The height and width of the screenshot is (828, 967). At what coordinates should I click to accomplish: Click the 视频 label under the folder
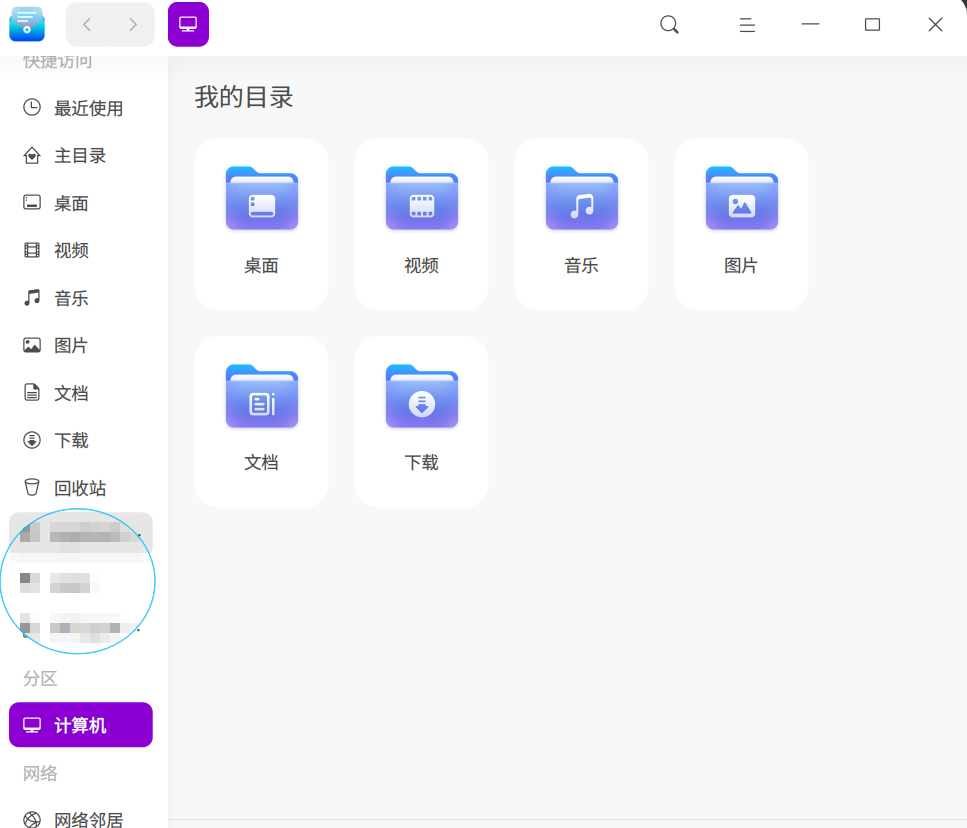coord(421,266)
